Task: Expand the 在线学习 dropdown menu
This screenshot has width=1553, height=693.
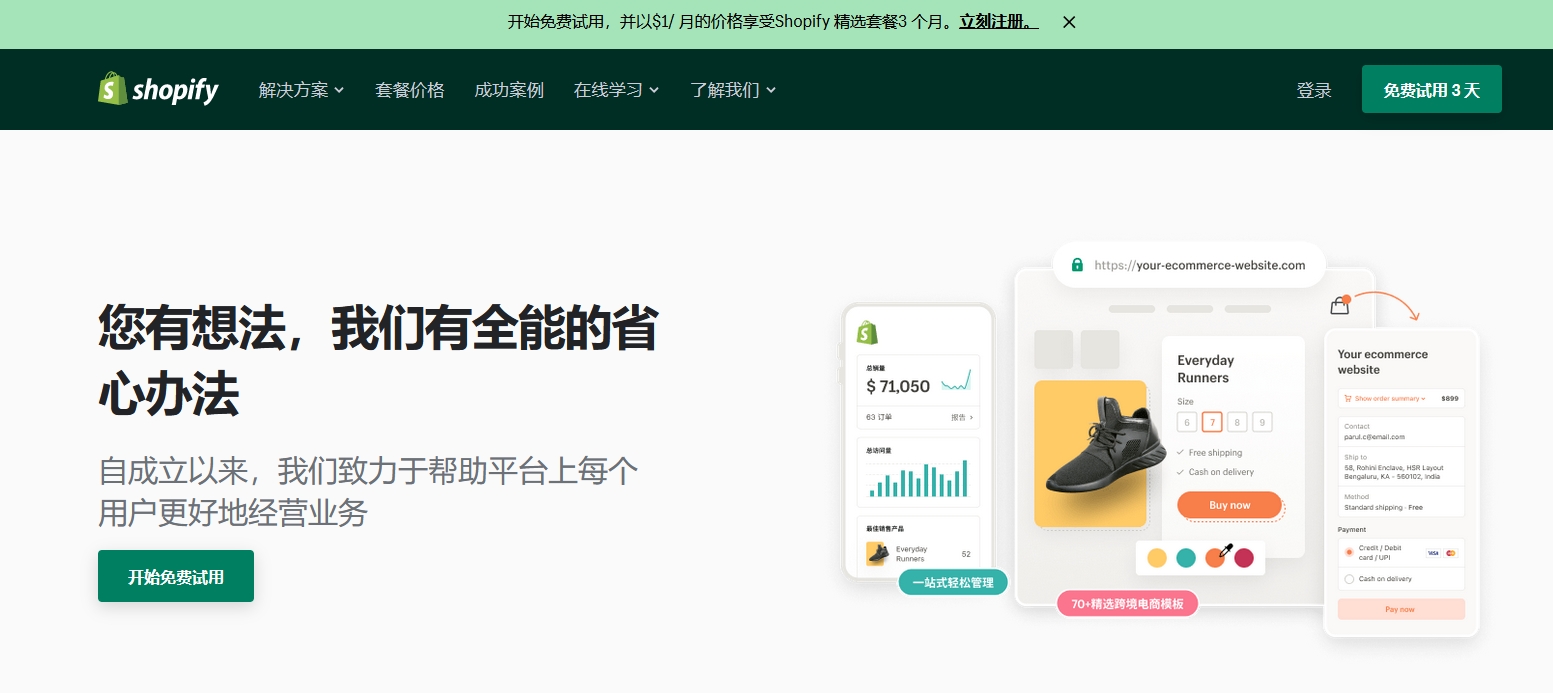Action: [x=616, y=90]
